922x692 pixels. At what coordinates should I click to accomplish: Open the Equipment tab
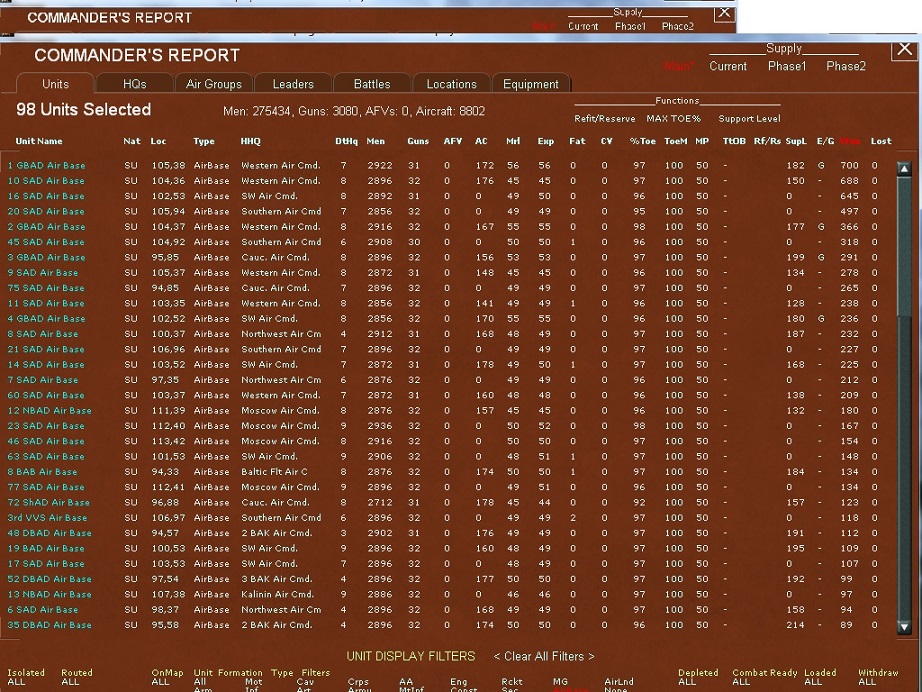(x=530, y=84)
